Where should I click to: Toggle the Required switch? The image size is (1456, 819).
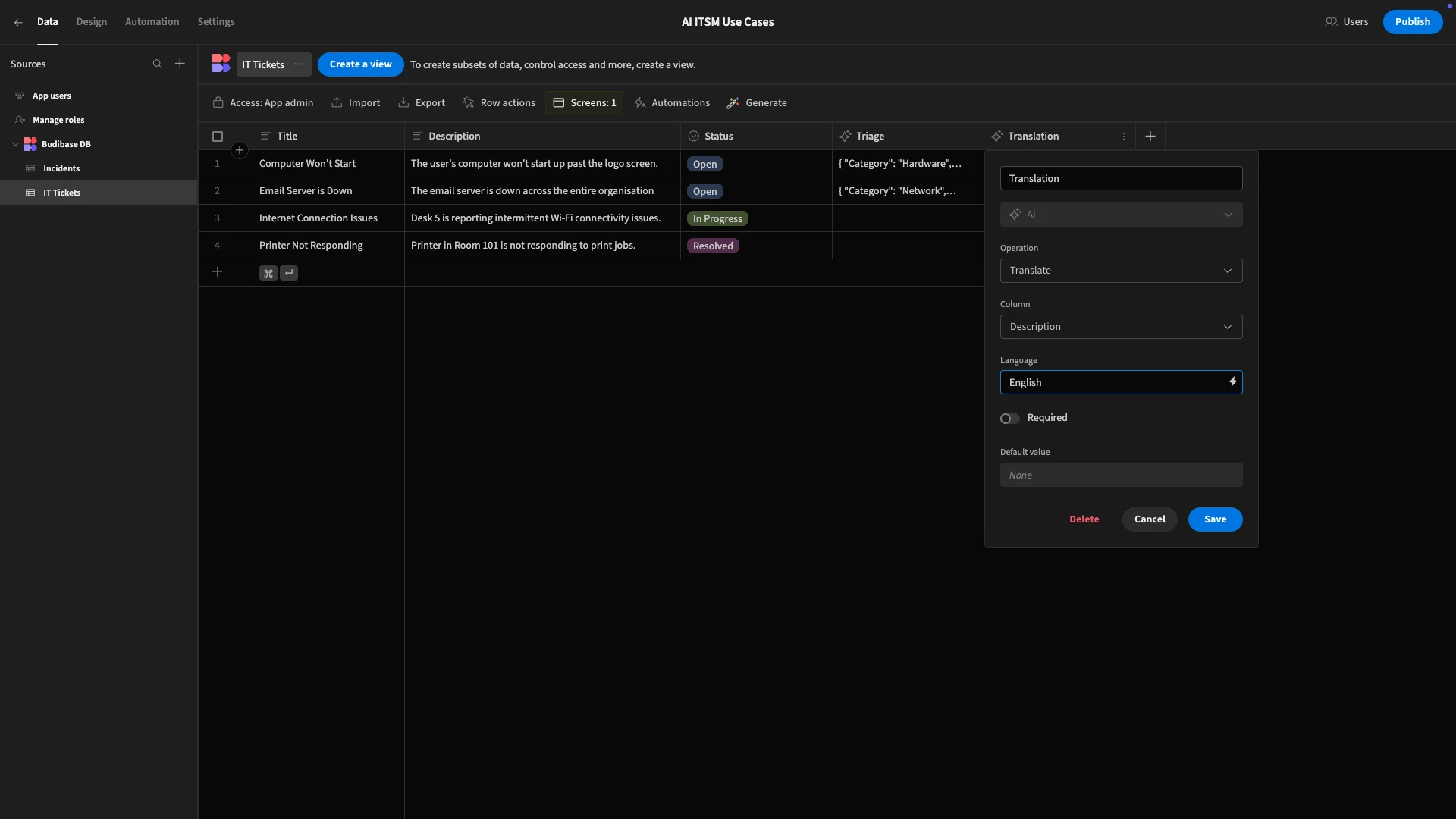1009,419
